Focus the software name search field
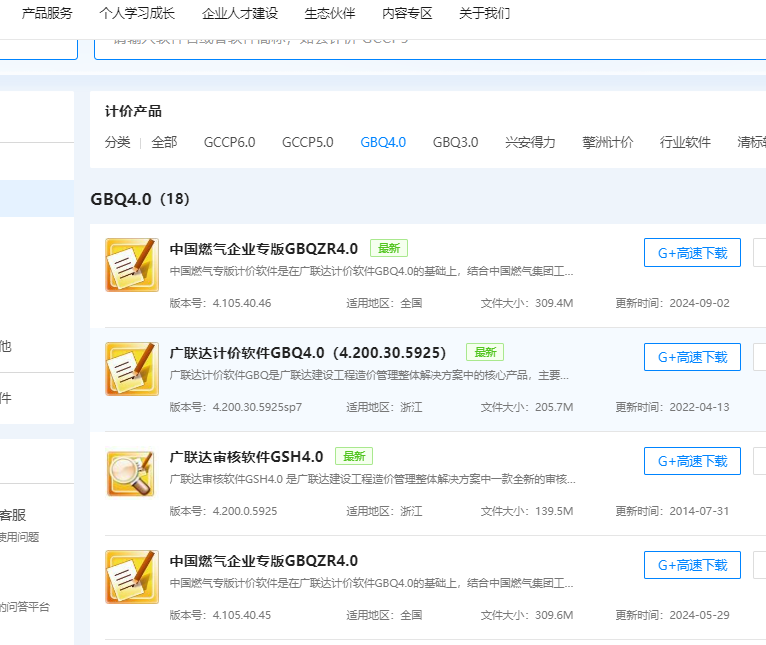Viewport: 766px width, 645px height. [430, 49]
